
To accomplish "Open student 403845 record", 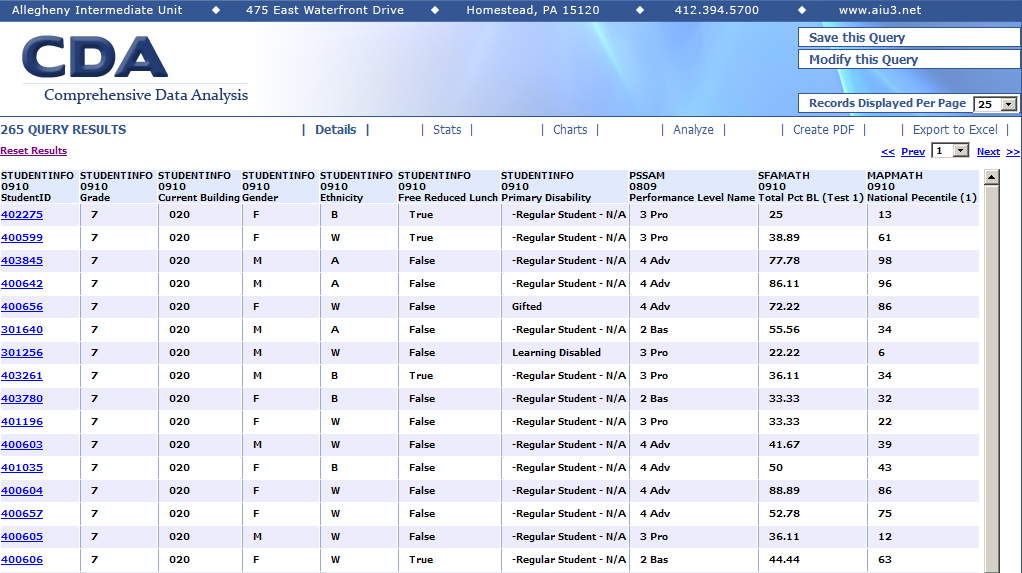I will point(22,261).
